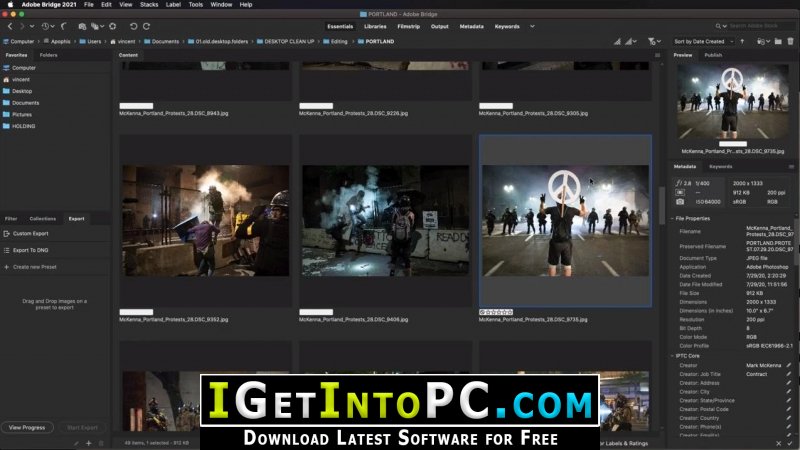Click Documents in the path bar
Viewport: 800px width, 450px height.
[165, 41]
